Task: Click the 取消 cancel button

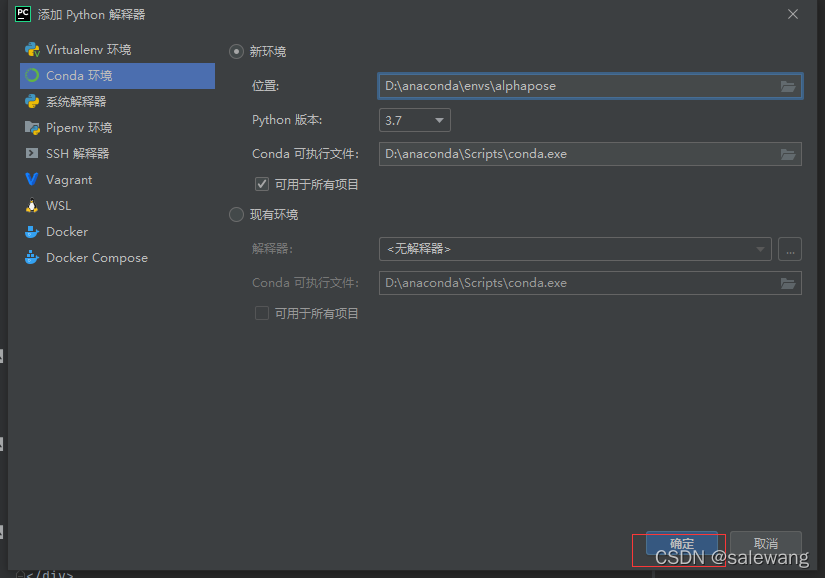Action: coord(766,543)
